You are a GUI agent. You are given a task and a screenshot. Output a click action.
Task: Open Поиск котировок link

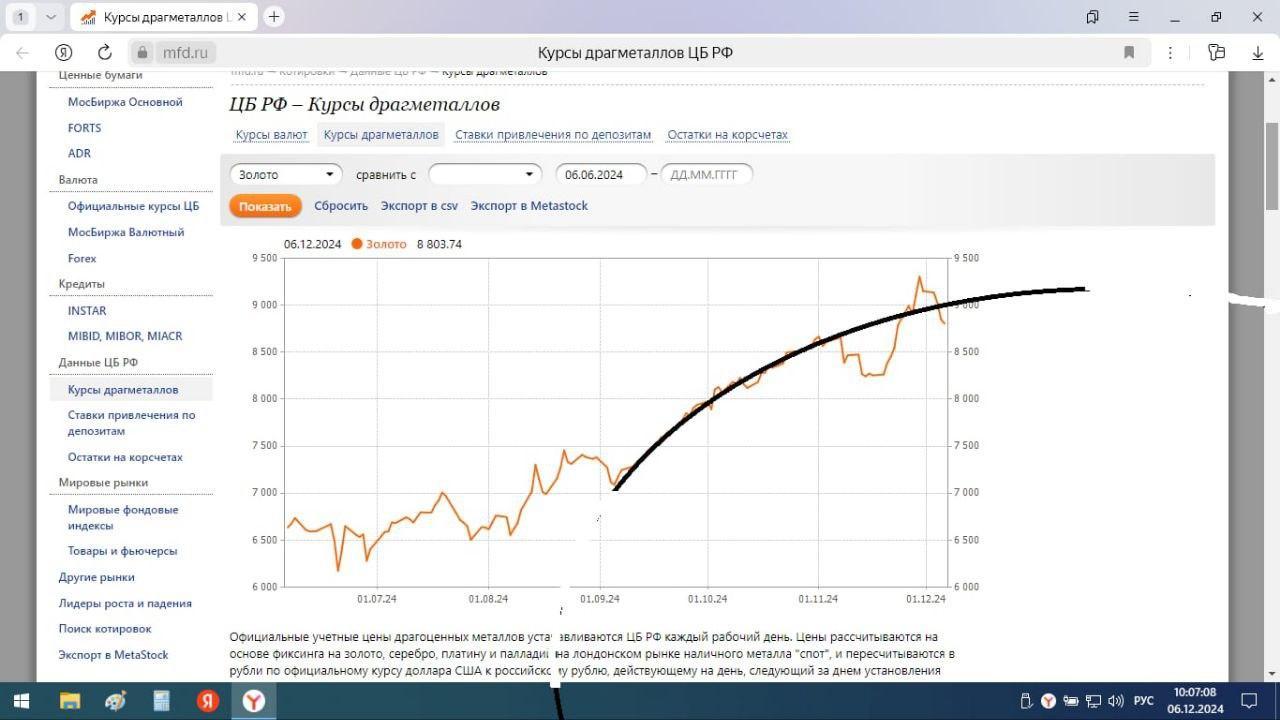click(105, 629)
